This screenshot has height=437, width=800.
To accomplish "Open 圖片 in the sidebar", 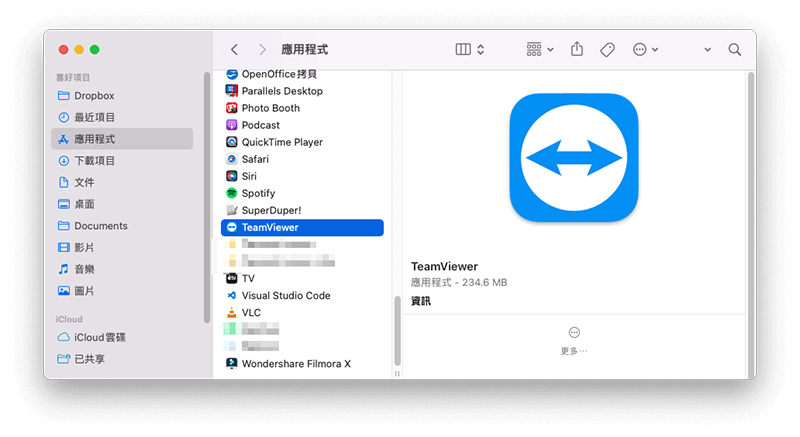I will [x=122, y=291].
